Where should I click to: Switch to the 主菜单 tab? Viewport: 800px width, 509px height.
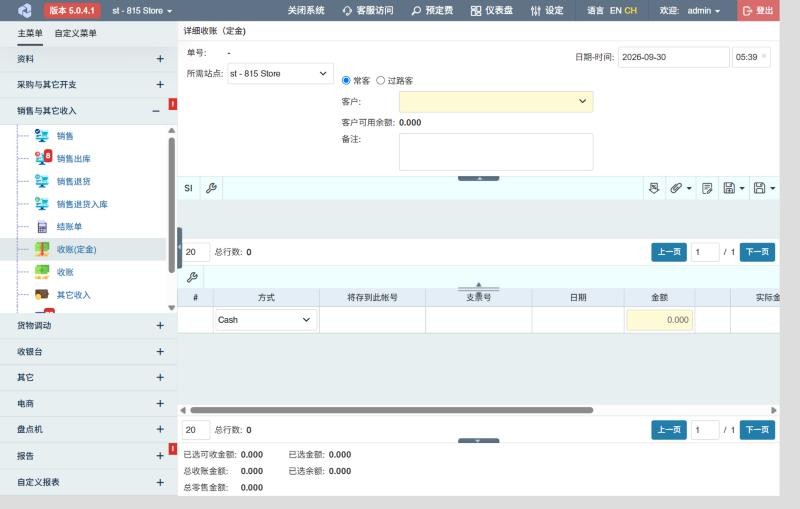(30, 33)
